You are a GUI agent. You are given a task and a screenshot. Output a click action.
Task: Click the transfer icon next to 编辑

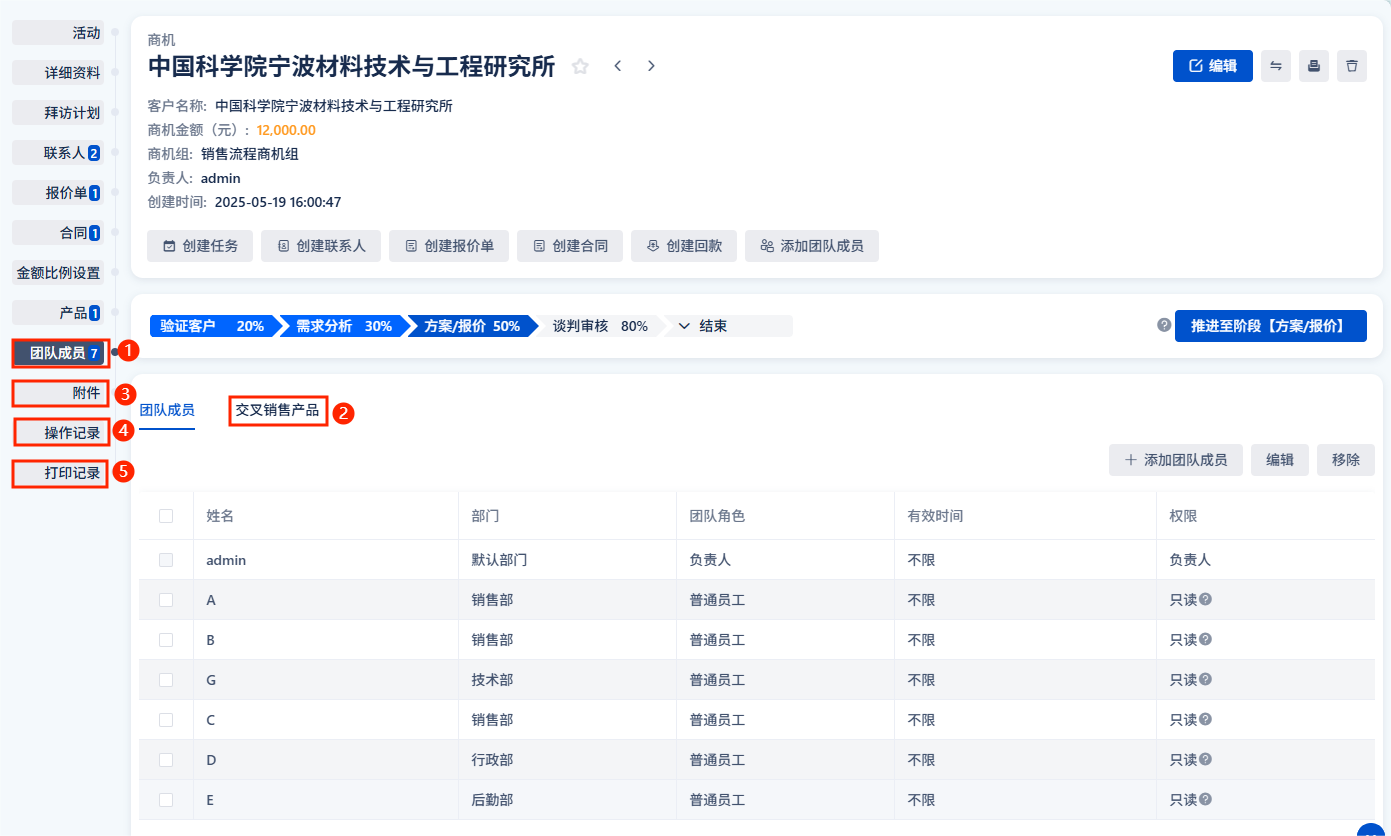1276,66
